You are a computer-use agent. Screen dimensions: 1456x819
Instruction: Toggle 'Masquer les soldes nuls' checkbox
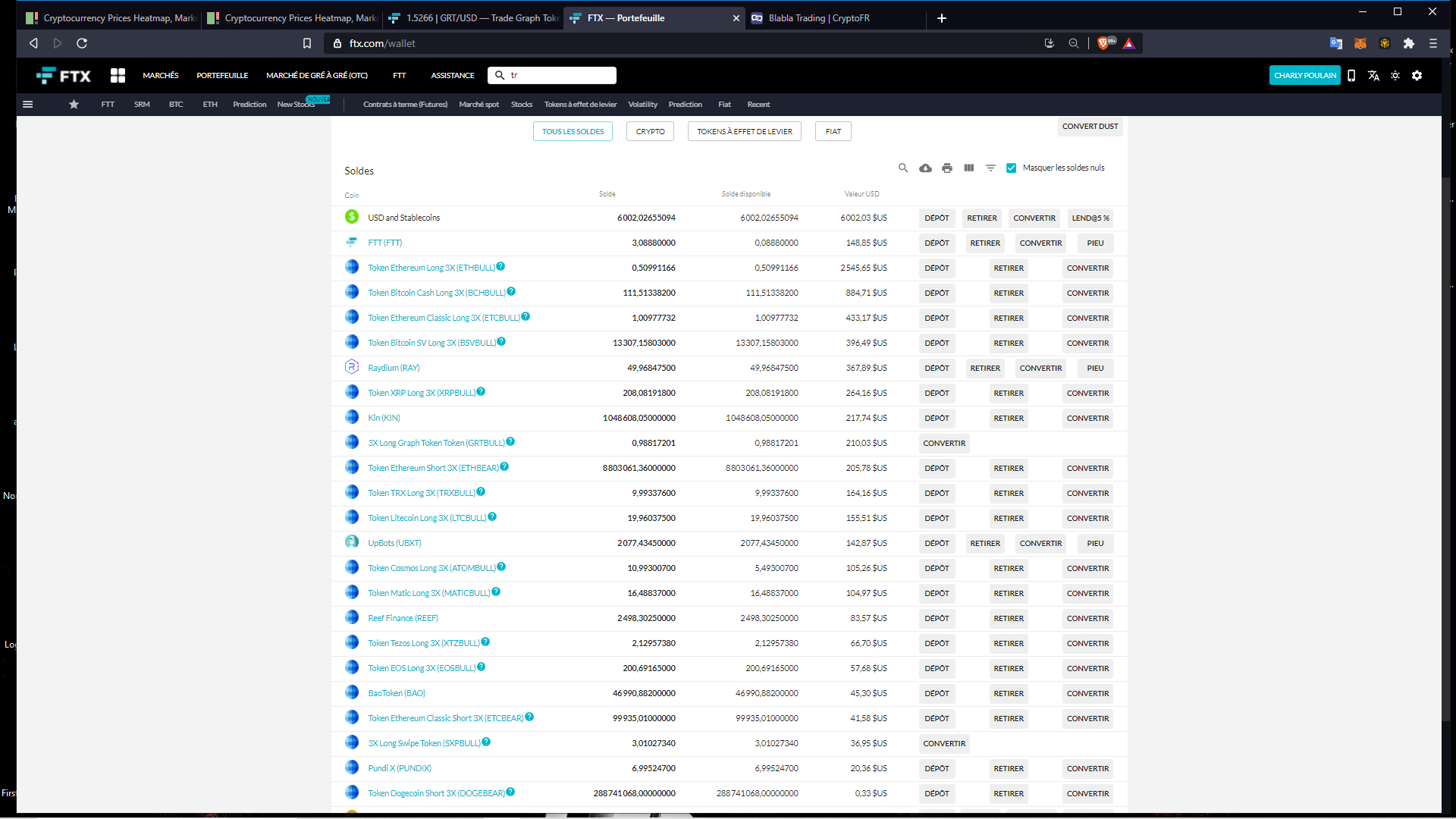1012,167
